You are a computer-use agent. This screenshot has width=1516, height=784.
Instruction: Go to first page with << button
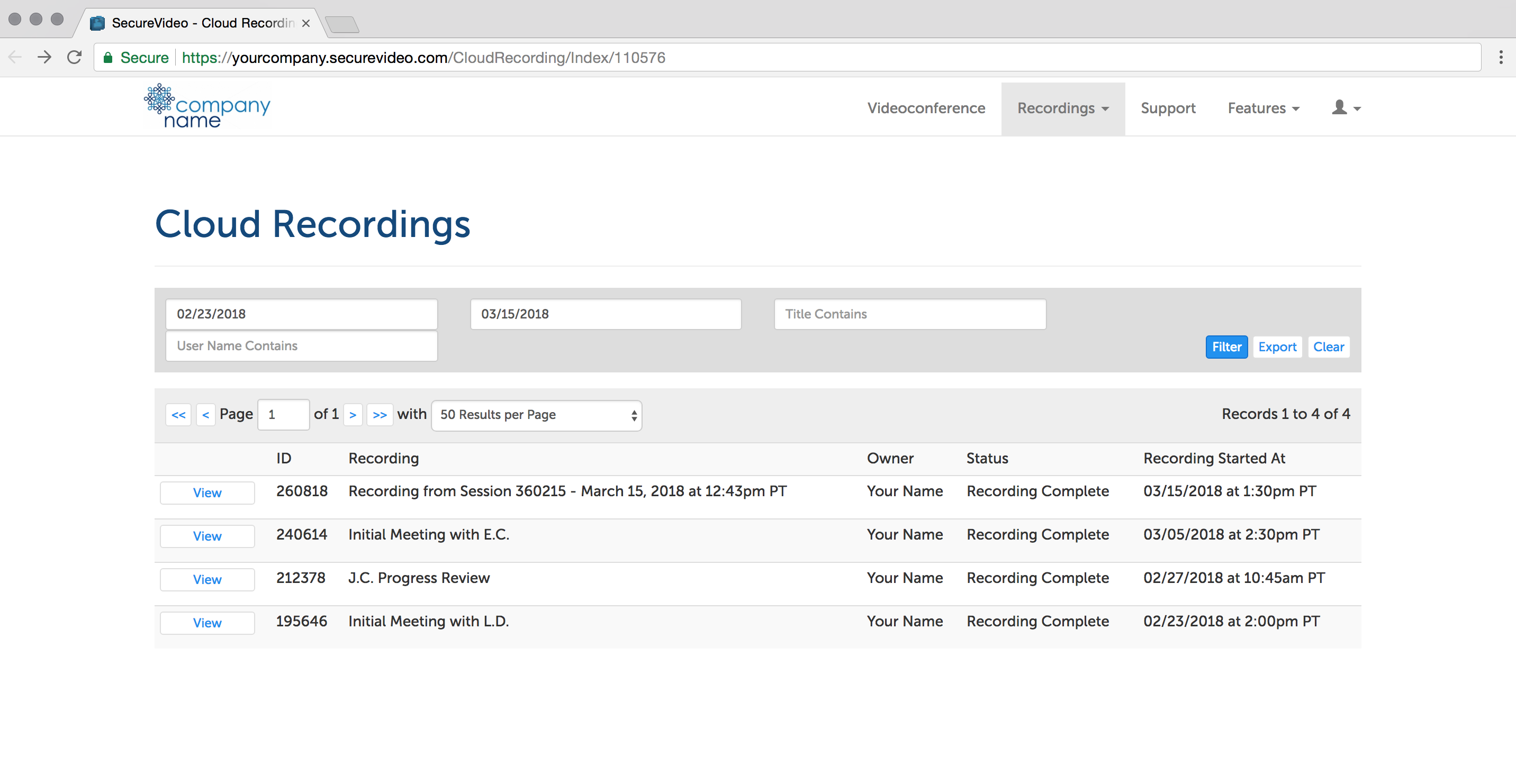tap(178, 415)
